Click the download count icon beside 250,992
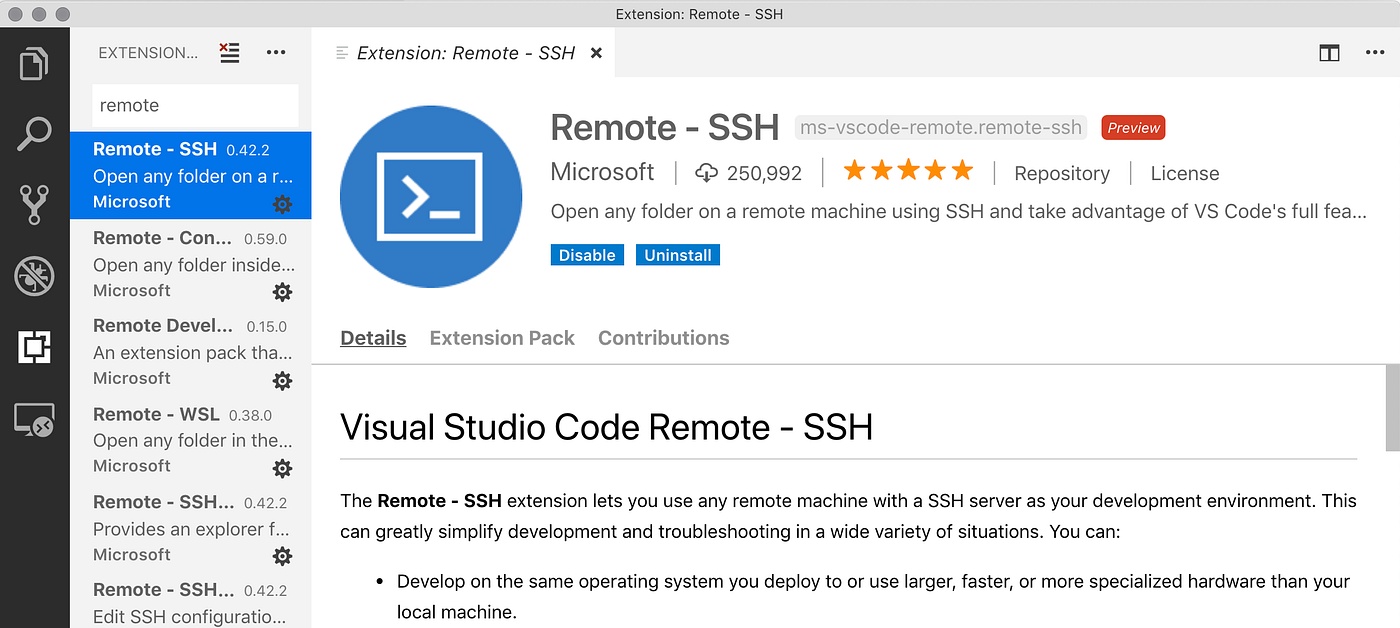Viewport: 1400px width, 628px height. pos(707,173)
